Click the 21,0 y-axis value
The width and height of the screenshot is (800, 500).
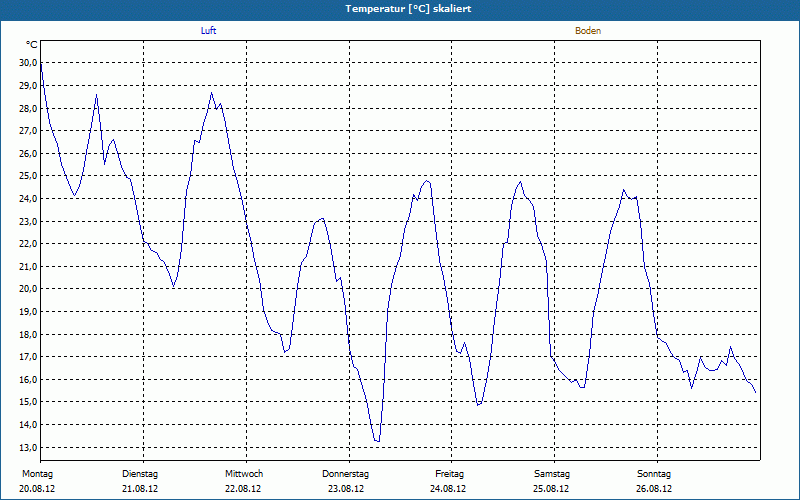point(28,266)
